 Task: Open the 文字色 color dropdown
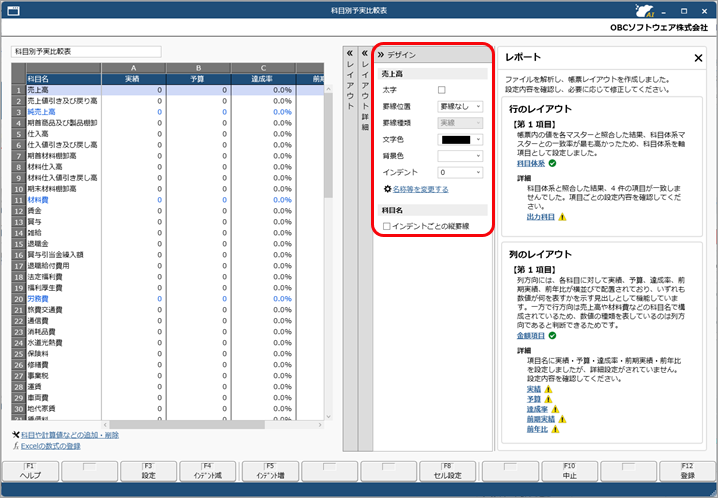460,140
